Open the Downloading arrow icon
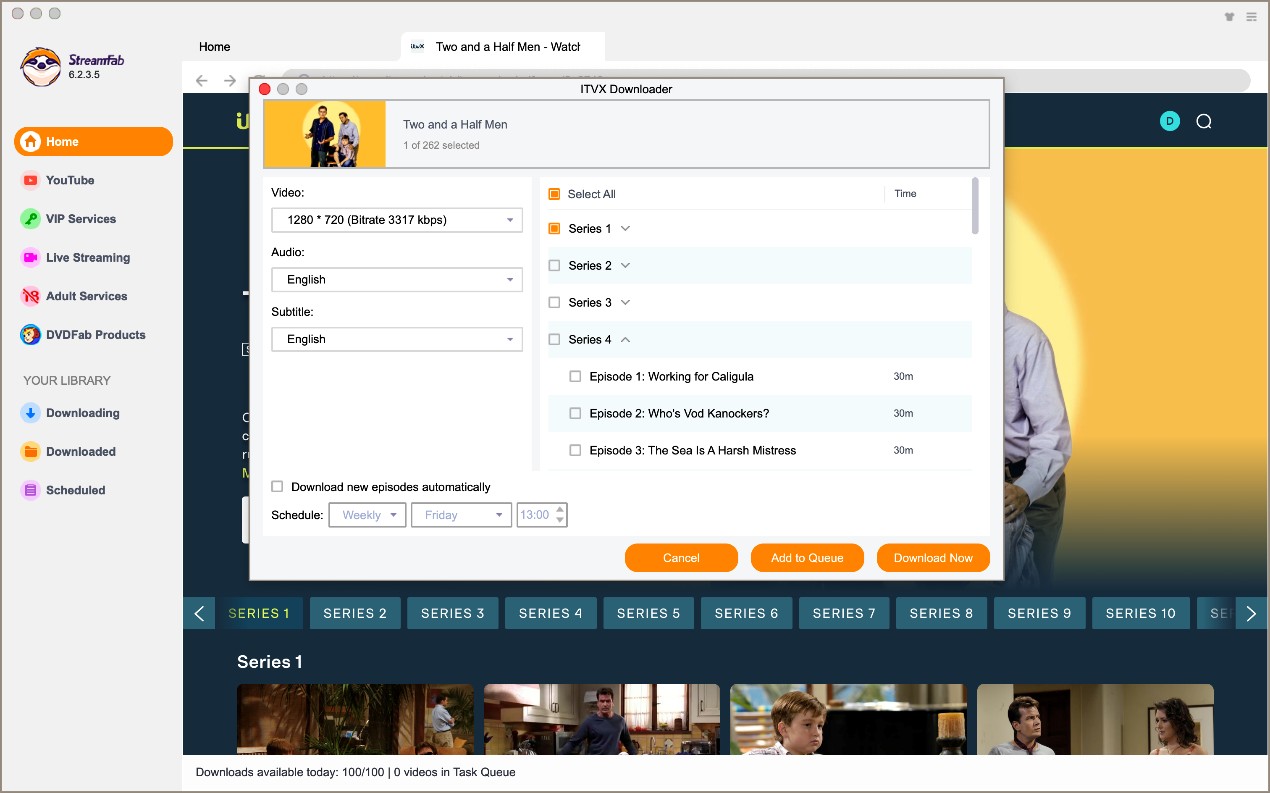Image resolution: width=1270 pixels, height=793 pixels. click(x=30, y=413)
